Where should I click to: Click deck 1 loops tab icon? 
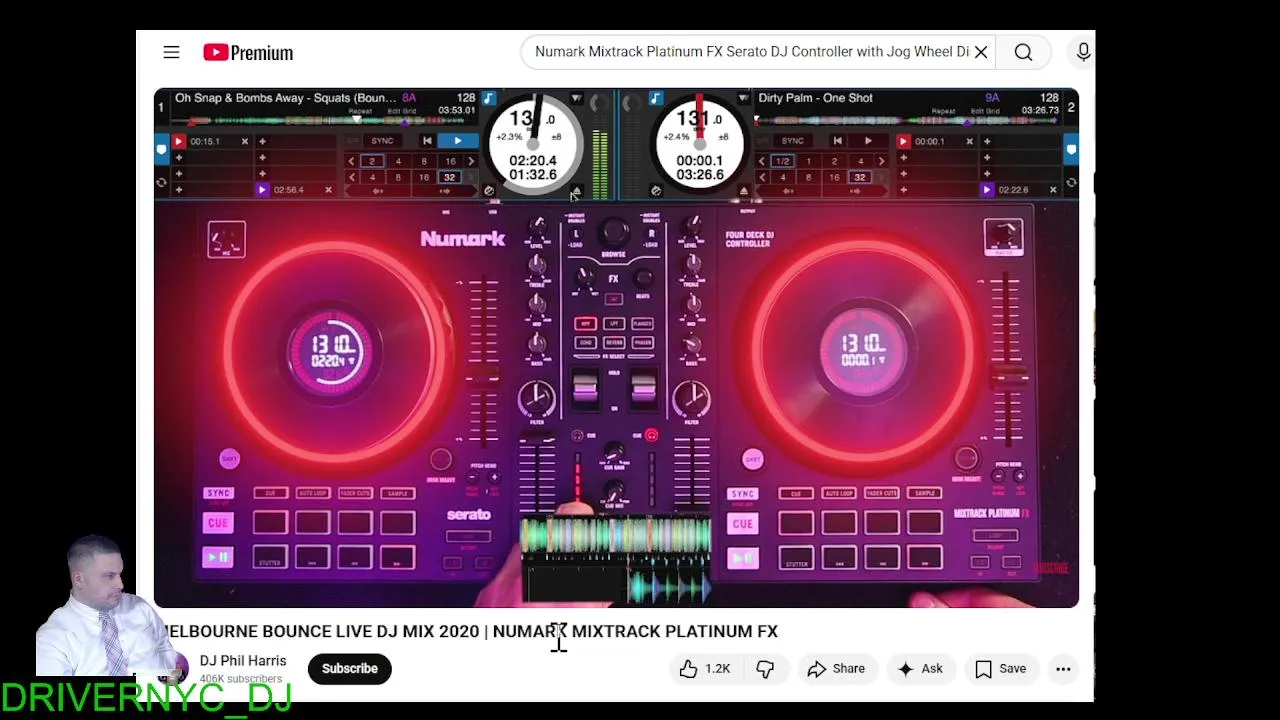pos(161,183)
